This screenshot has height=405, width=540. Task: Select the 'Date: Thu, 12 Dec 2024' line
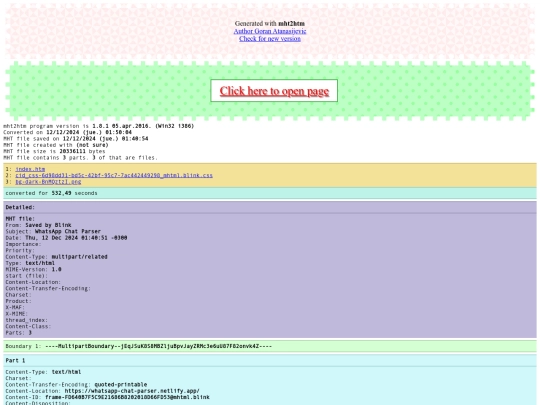click(66, 238)
